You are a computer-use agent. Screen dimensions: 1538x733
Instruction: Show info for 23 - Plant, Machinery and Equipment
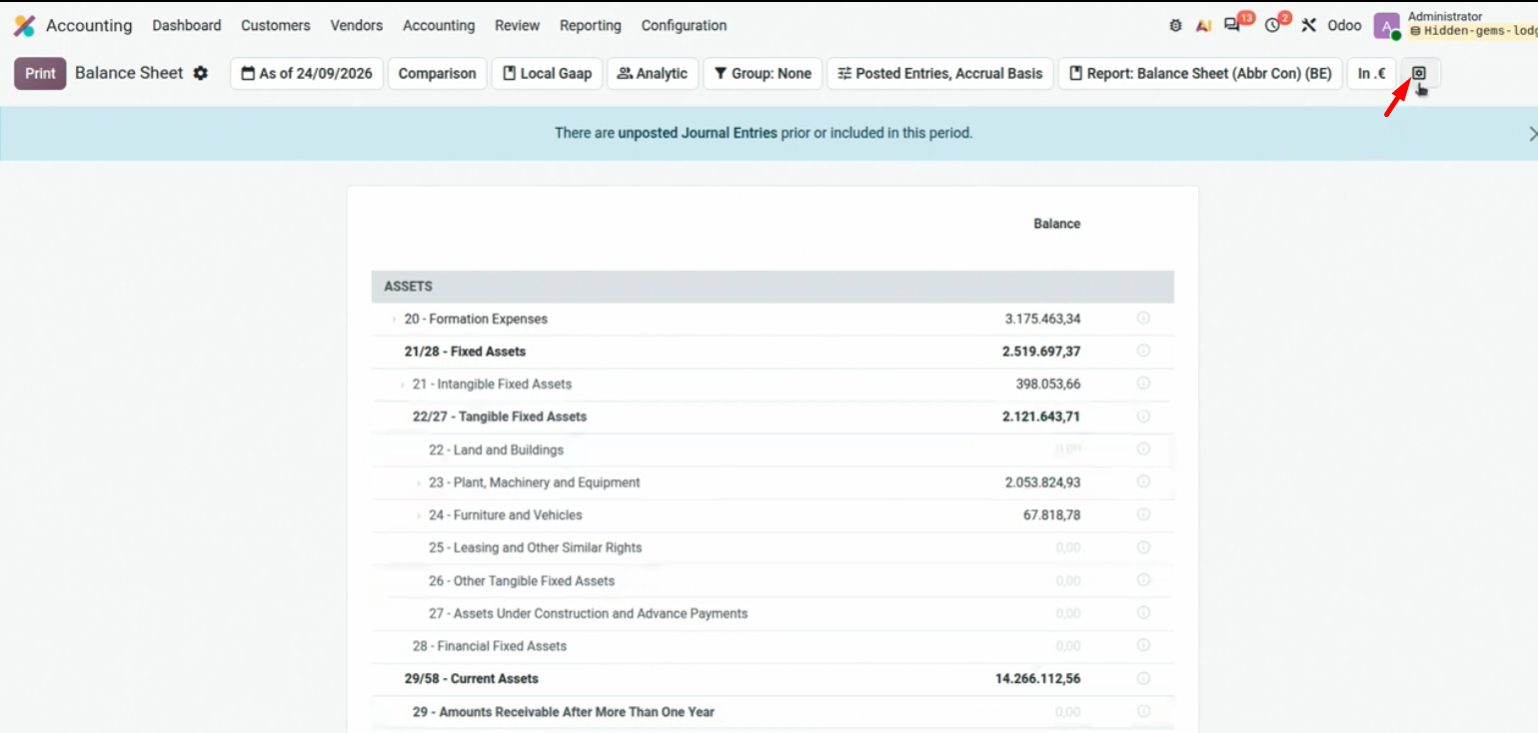[1143, 482]
